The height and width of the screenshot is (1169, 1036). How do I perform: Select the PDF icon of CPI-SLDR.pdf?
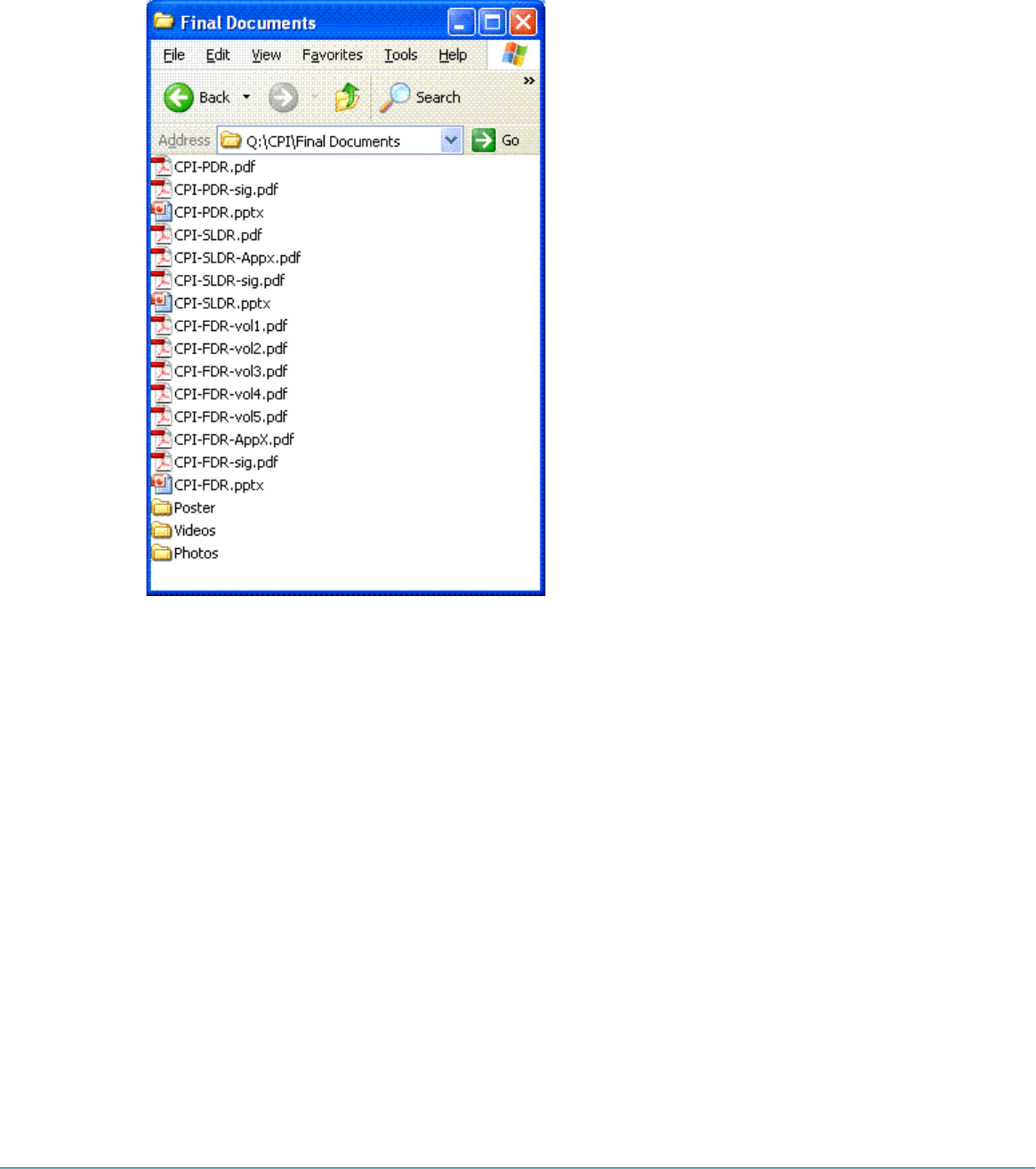(162, 235)
